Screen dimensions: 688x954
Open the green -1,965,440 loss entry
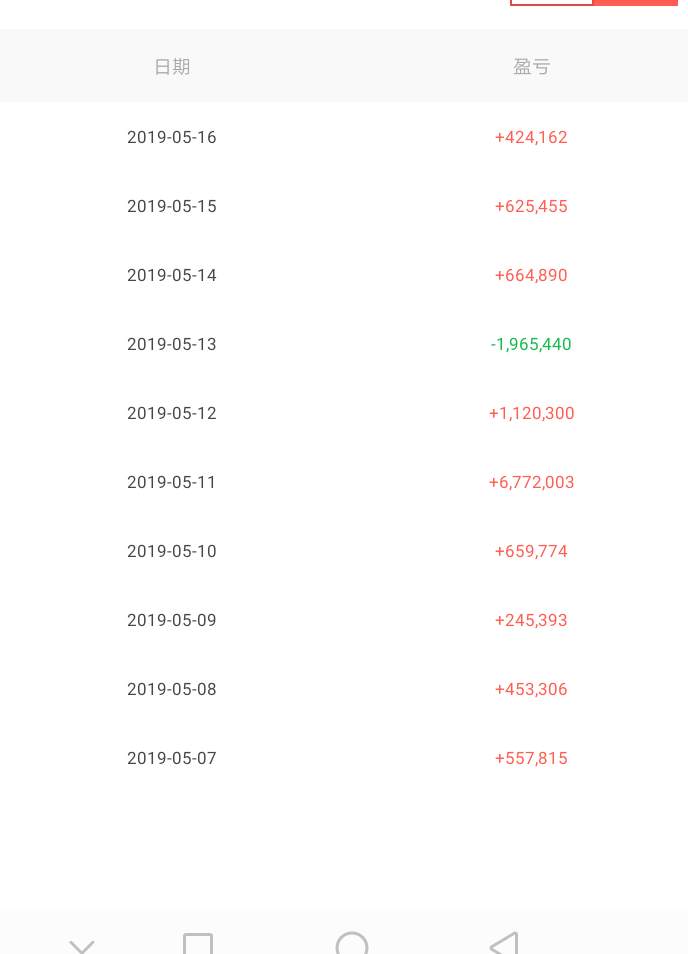(x=531, y=344)
